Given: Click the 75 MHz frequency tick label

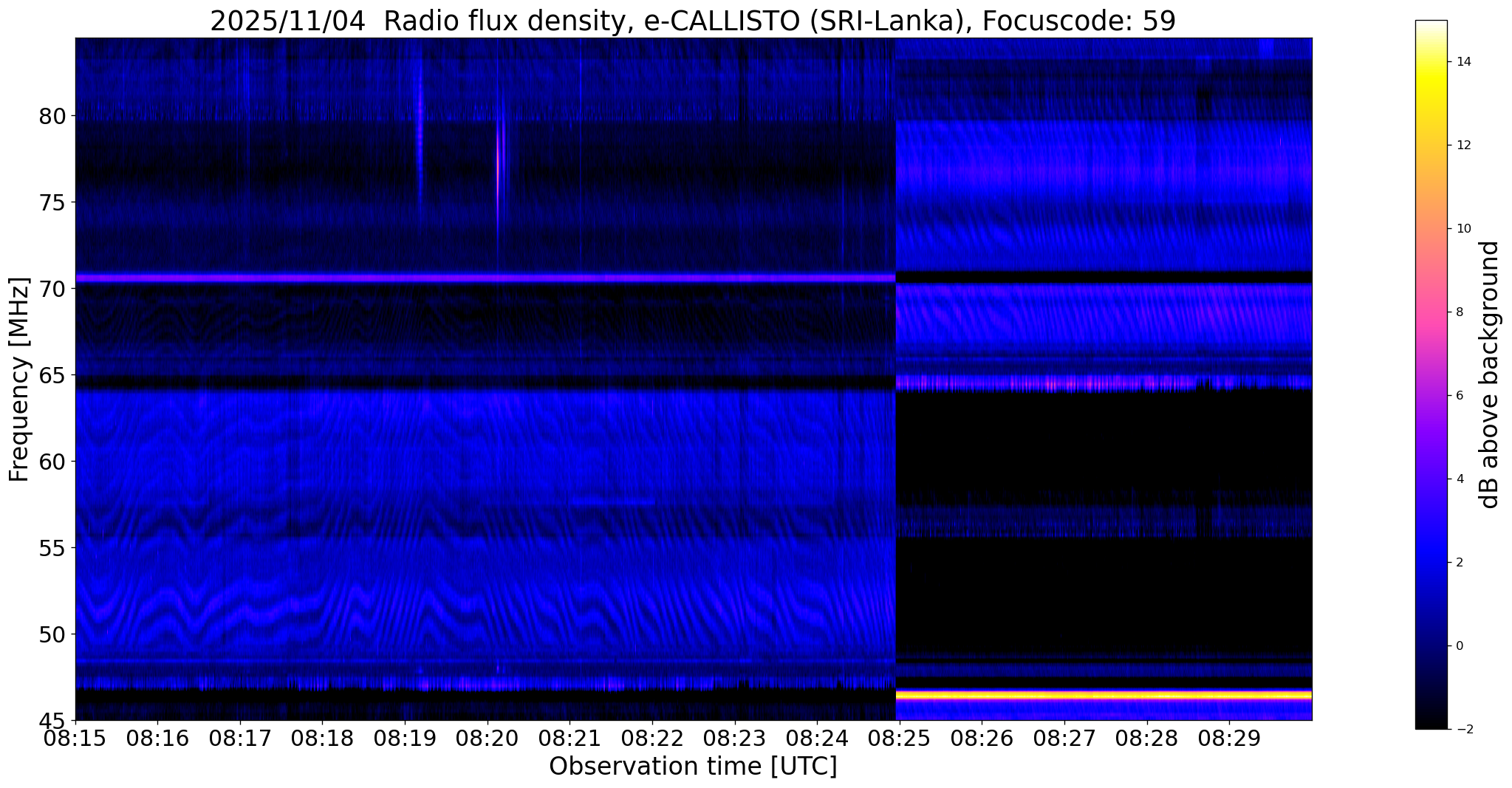Looking at the screenshot, I should [52, 202].
